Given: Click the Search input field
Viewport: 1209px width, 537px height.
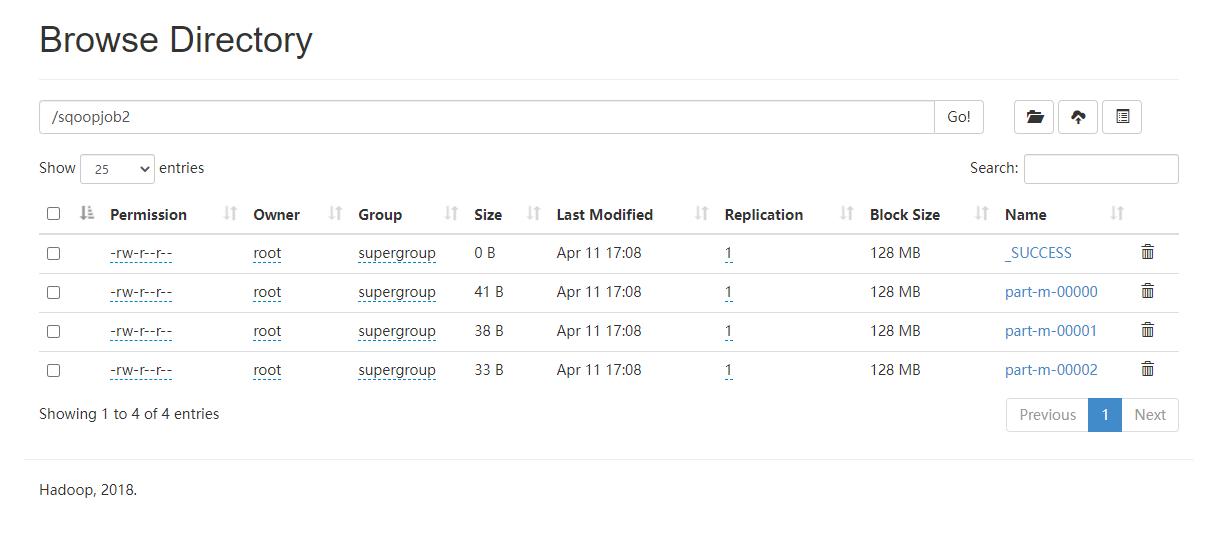Looking at the screenshot, I should click(1100, 169).
